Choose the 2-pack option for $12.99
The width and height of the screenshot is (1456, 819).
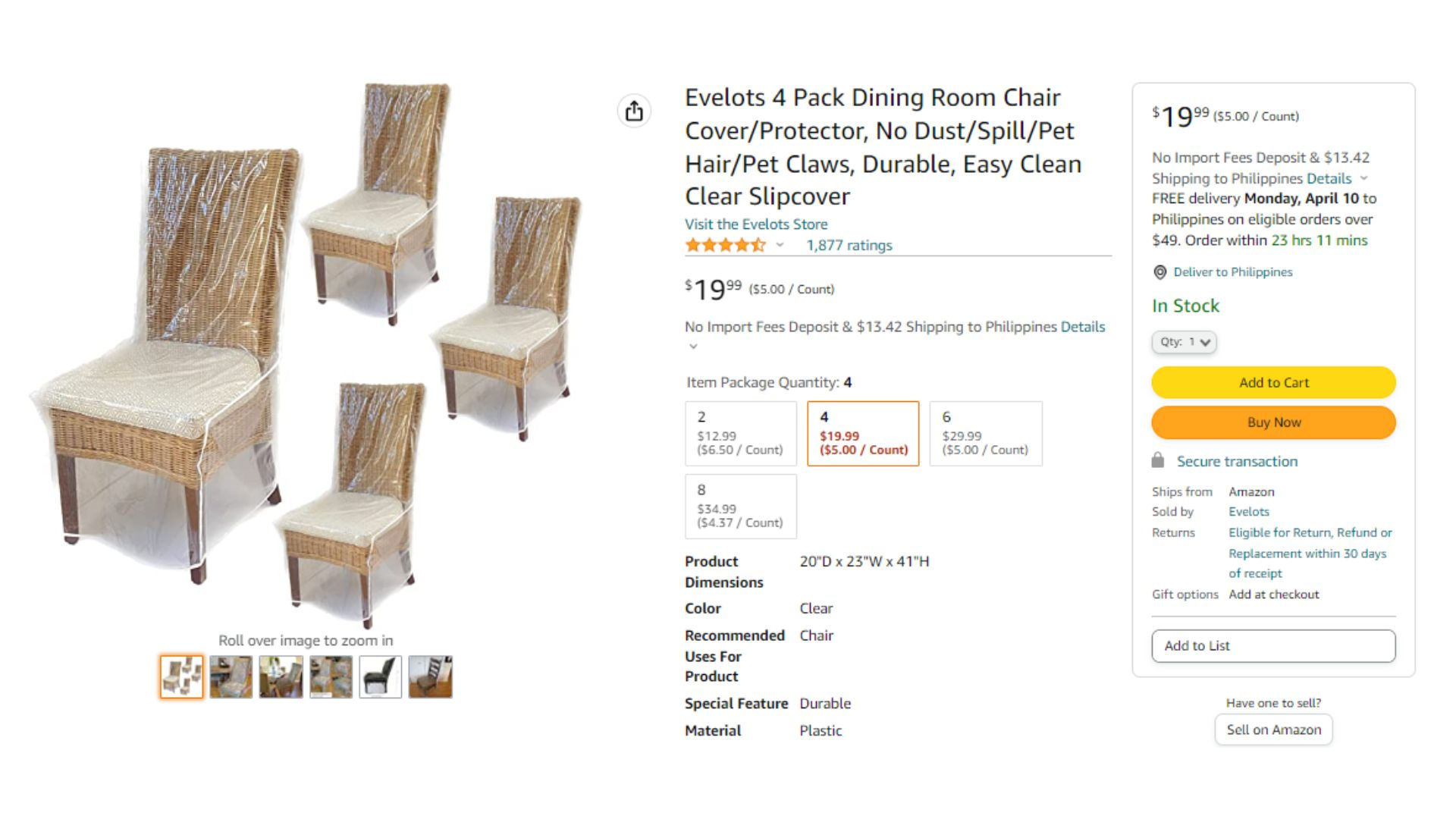pos(741,433)
